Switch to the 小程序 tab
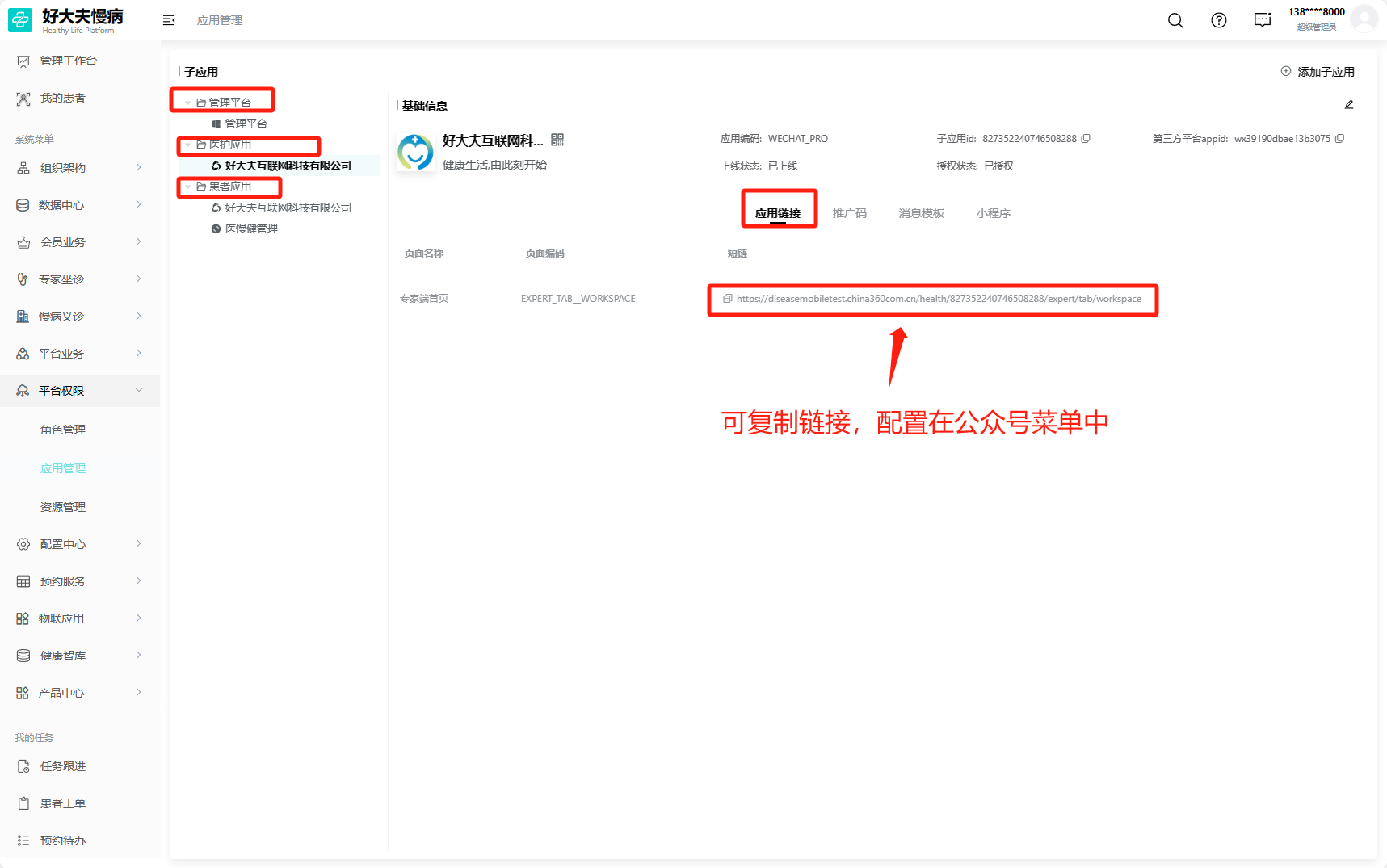Screen dimensions: 1387x868 pos(994,213)
